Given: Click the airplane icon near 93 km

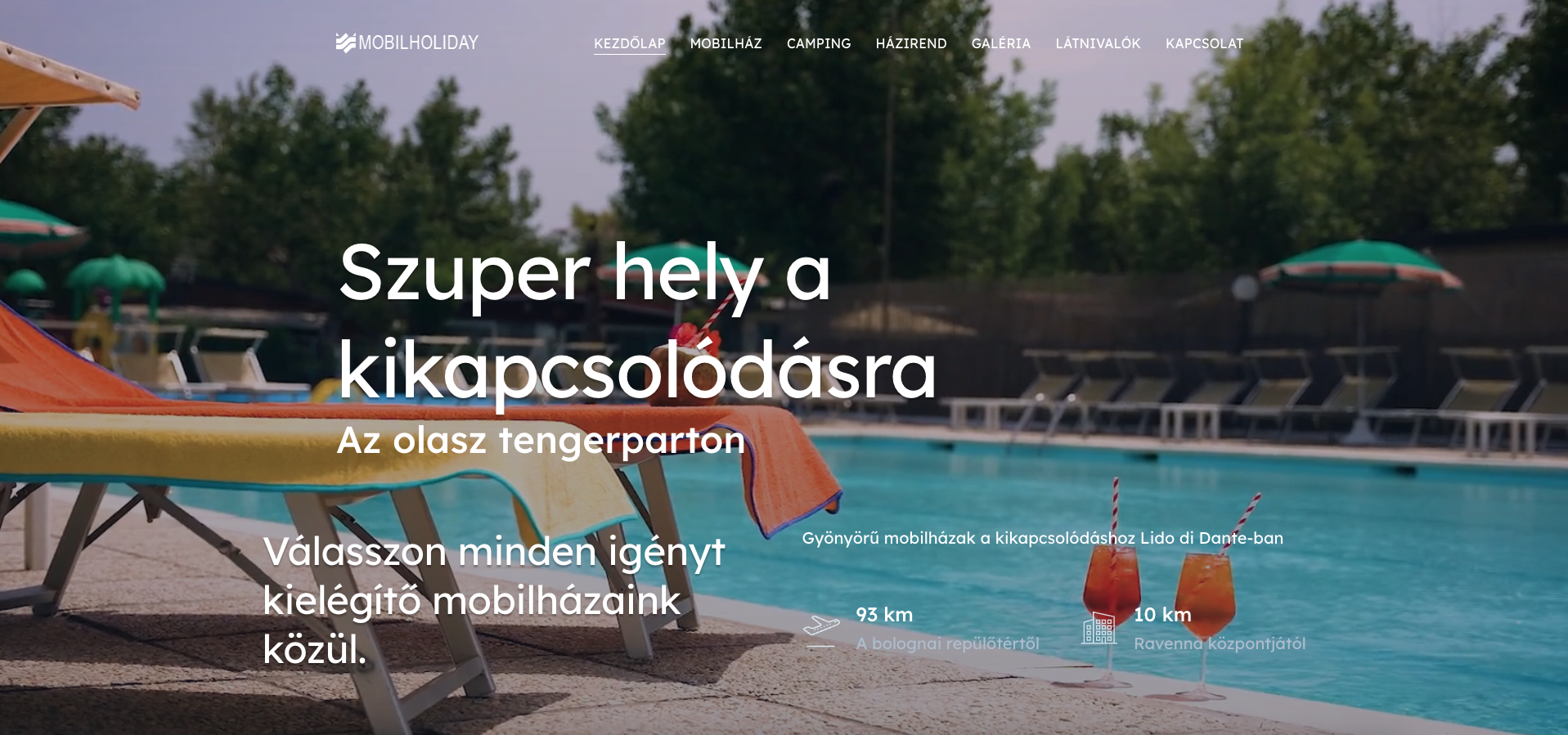Looking at the screenshot, I should click(x=821, y=630).
